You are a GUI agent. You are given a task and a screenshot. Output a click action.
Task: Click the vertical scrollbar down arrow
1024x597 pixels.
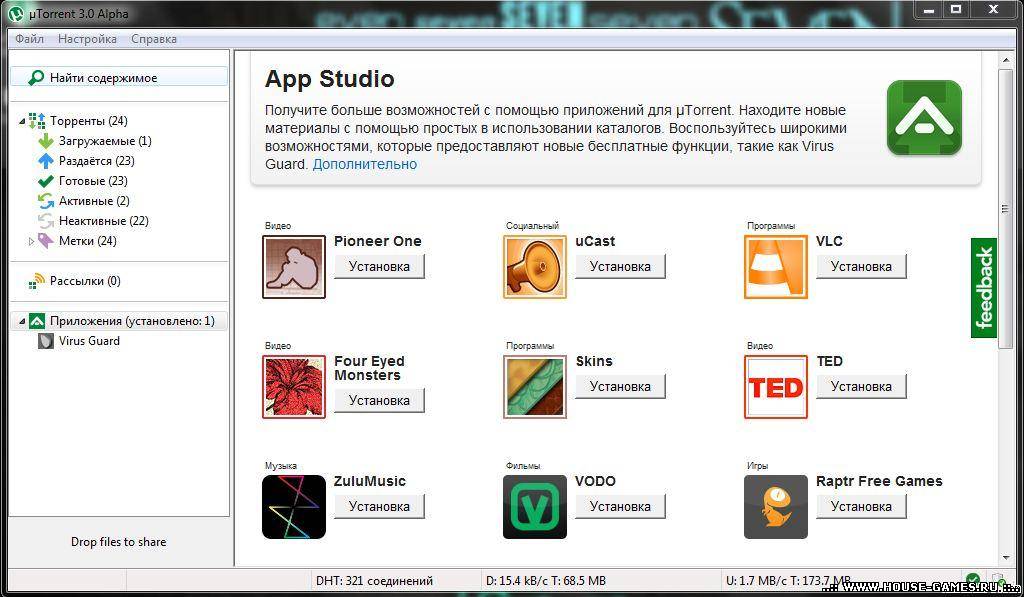1006,558
